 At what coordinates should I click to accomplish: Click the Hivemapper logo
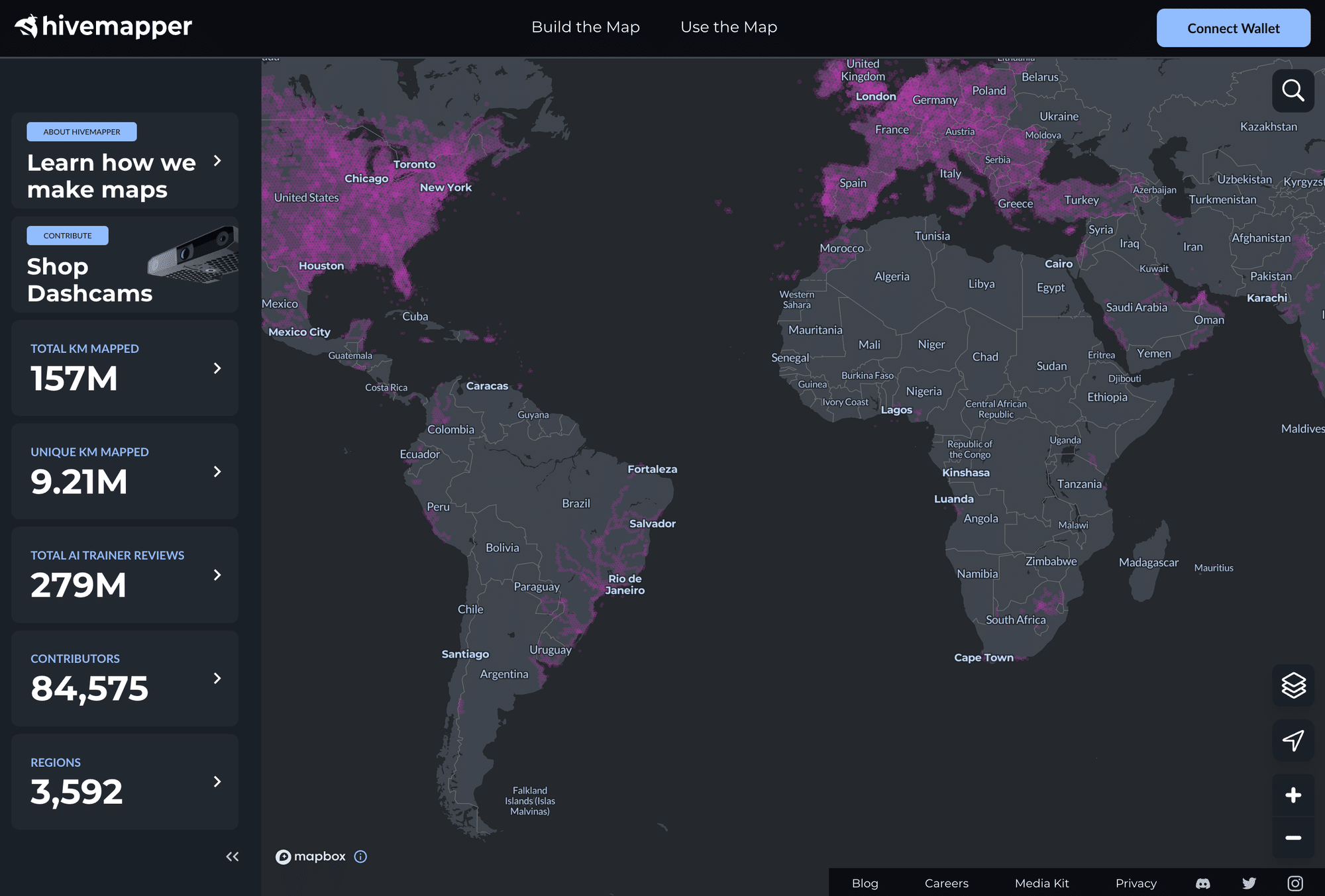(103, 26)
